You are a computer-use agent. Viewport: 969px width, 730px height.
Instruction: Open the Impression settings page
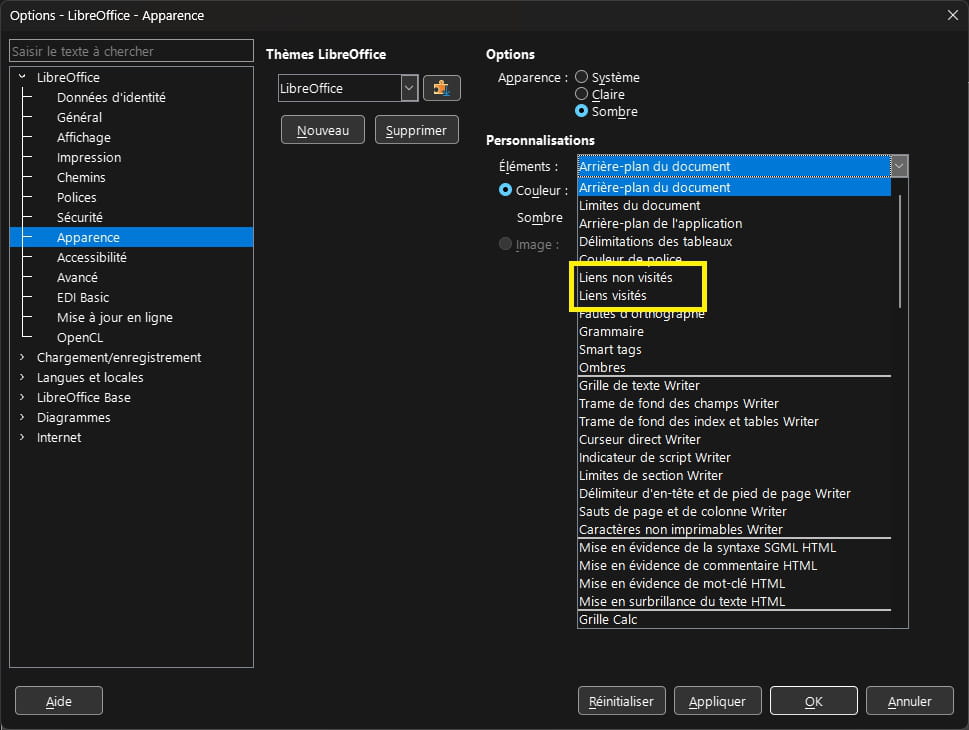point(89,157)
